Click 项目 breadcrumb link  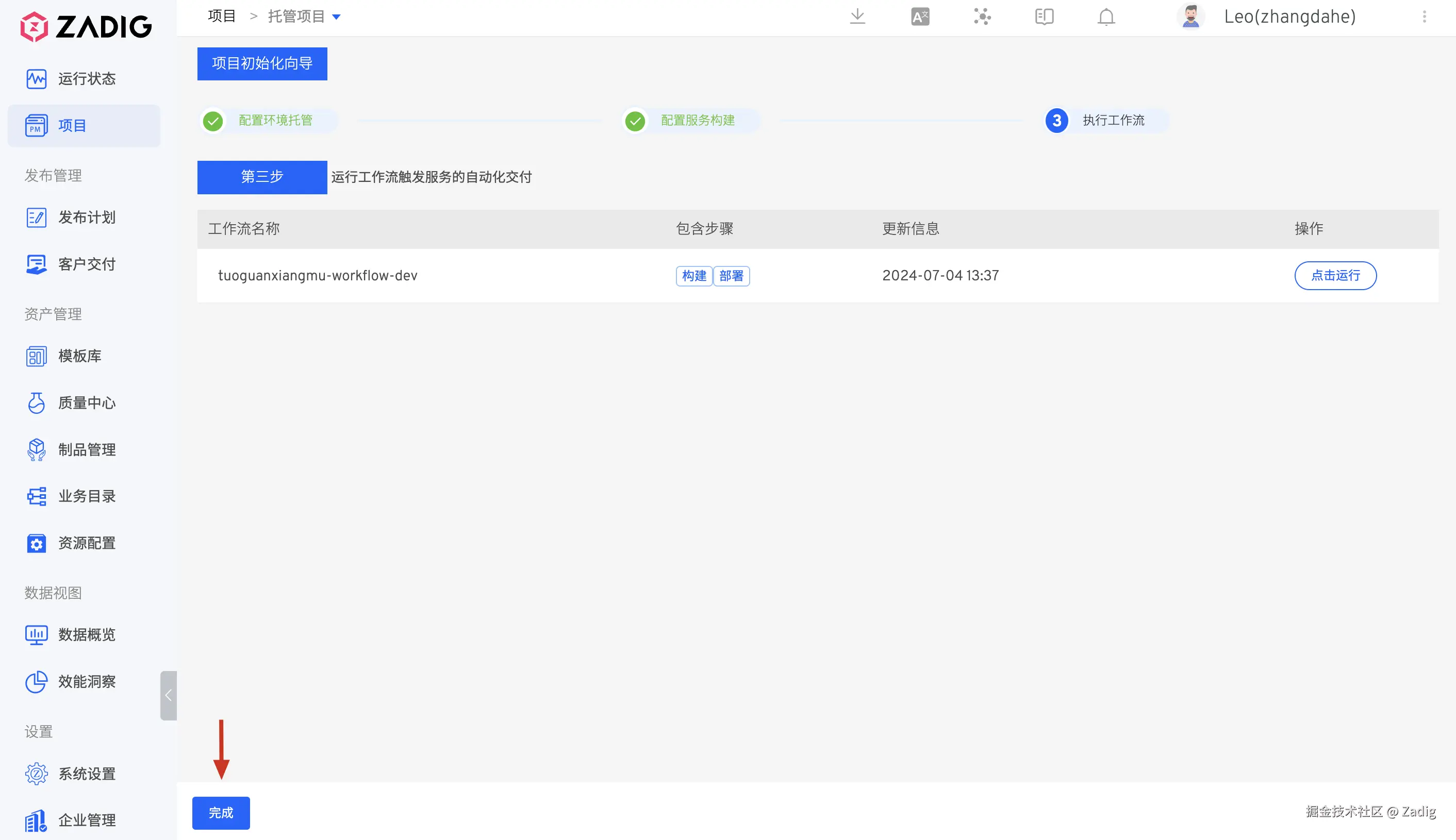tap(222, 16)
